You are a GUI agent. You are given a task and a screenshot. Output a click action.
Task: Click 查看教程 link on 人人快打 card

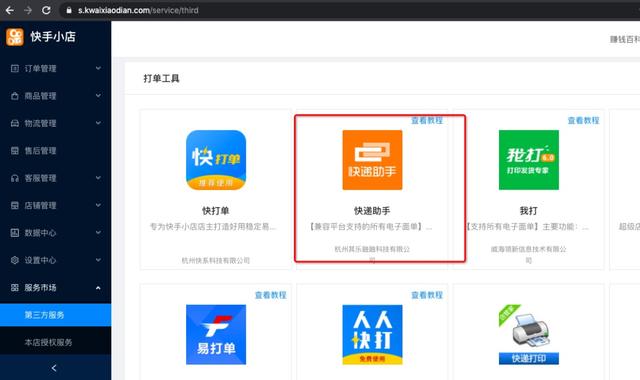point(427,295)
